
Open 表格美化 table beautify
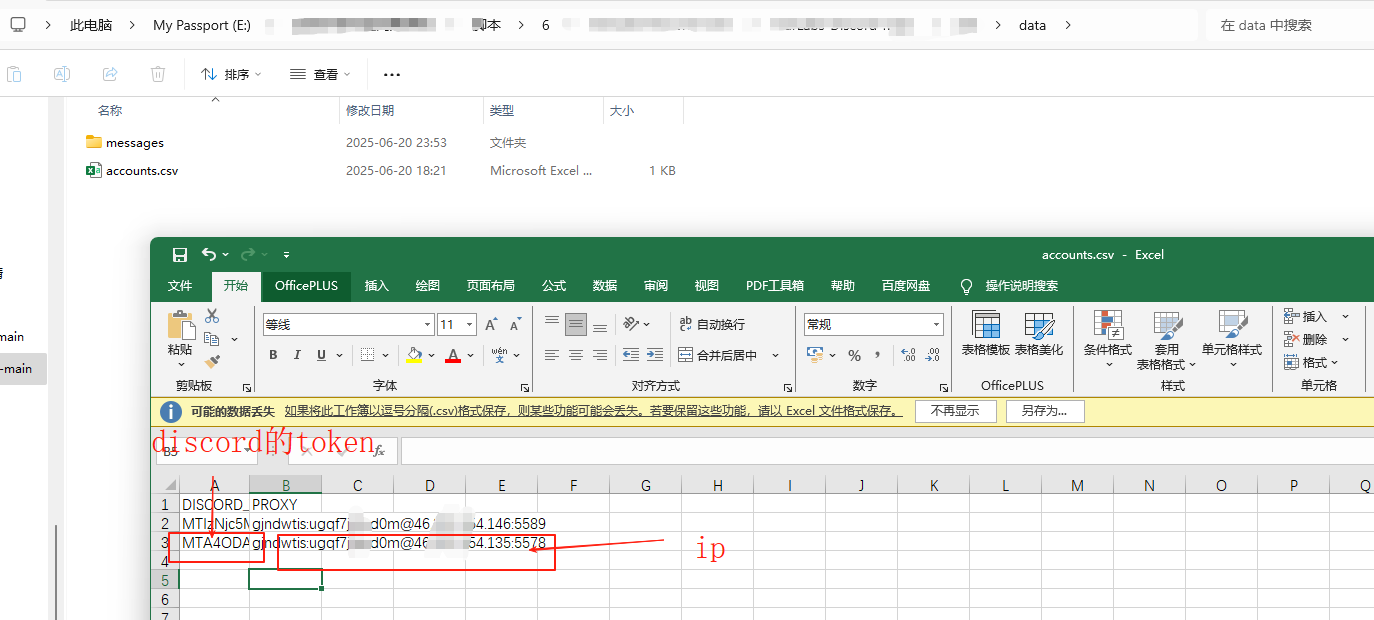tap(1039, 334)
